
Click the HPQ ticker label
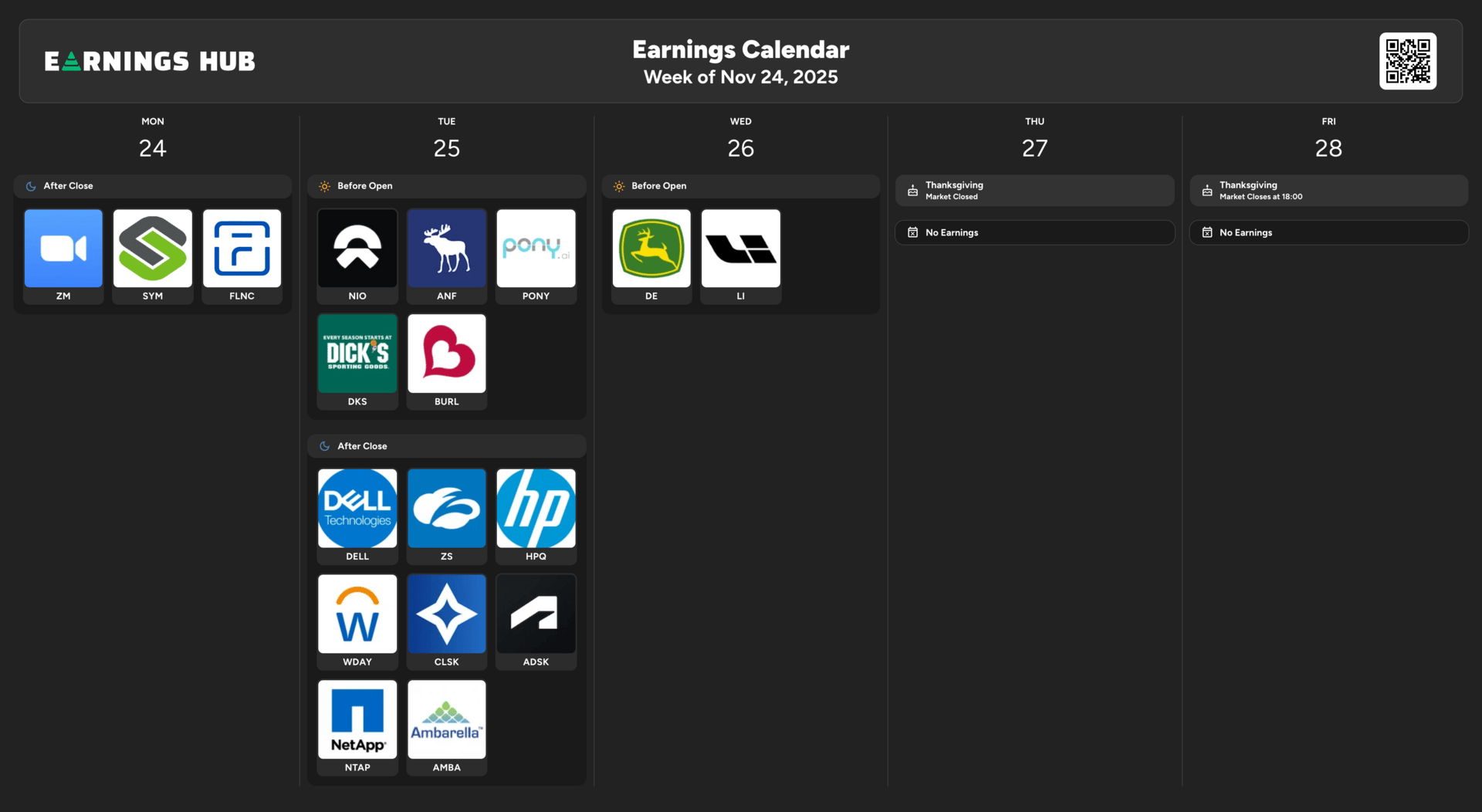tap(536, 557)
